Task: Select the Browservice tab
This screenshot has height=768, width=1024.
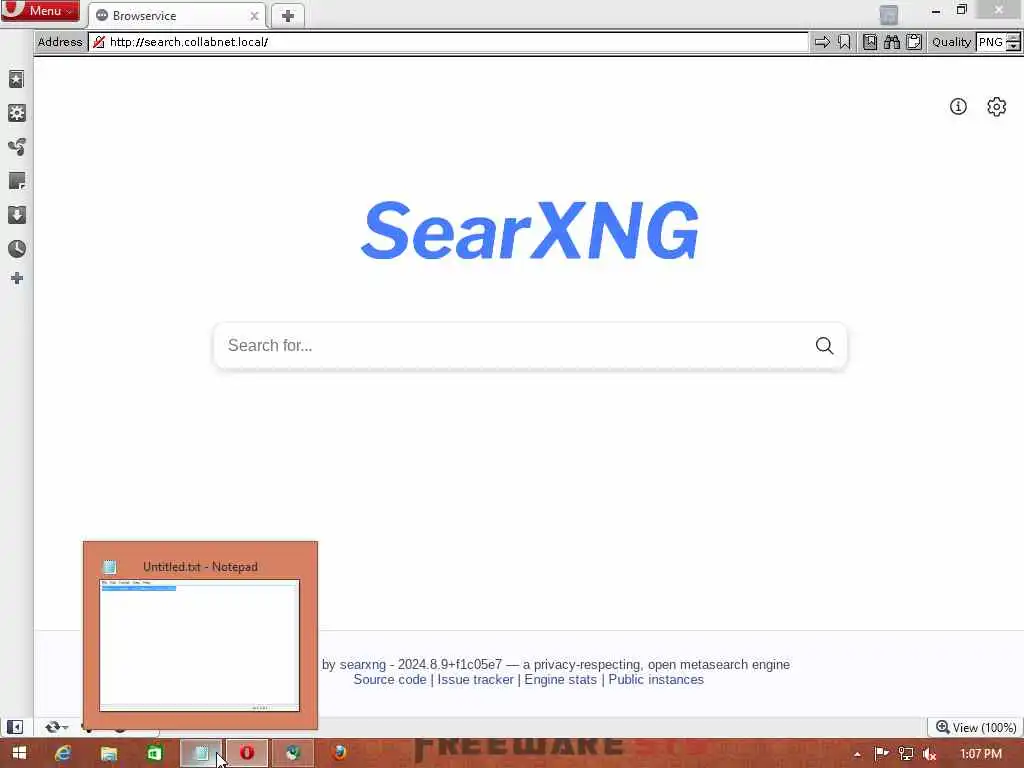Action: coord(176,16)
